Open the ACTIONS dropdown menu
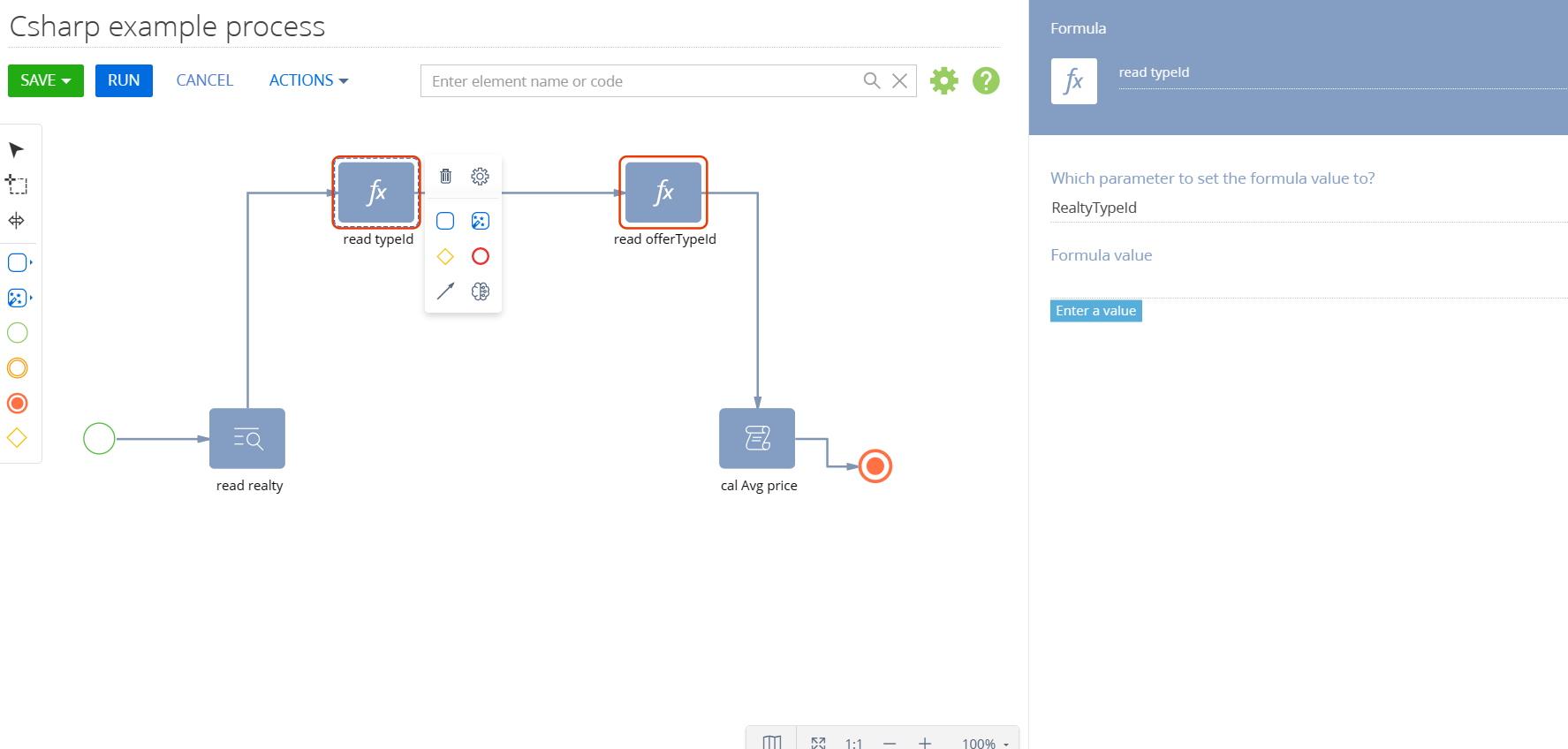The width and height of the screenshot is (1568, 749). pyautogui.click(x=308, y=80)
